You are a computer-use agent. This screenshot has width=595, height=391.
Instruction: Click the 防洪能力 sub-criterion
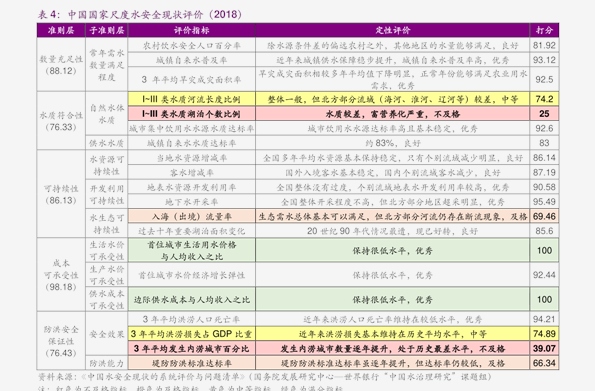click(107, 363)
